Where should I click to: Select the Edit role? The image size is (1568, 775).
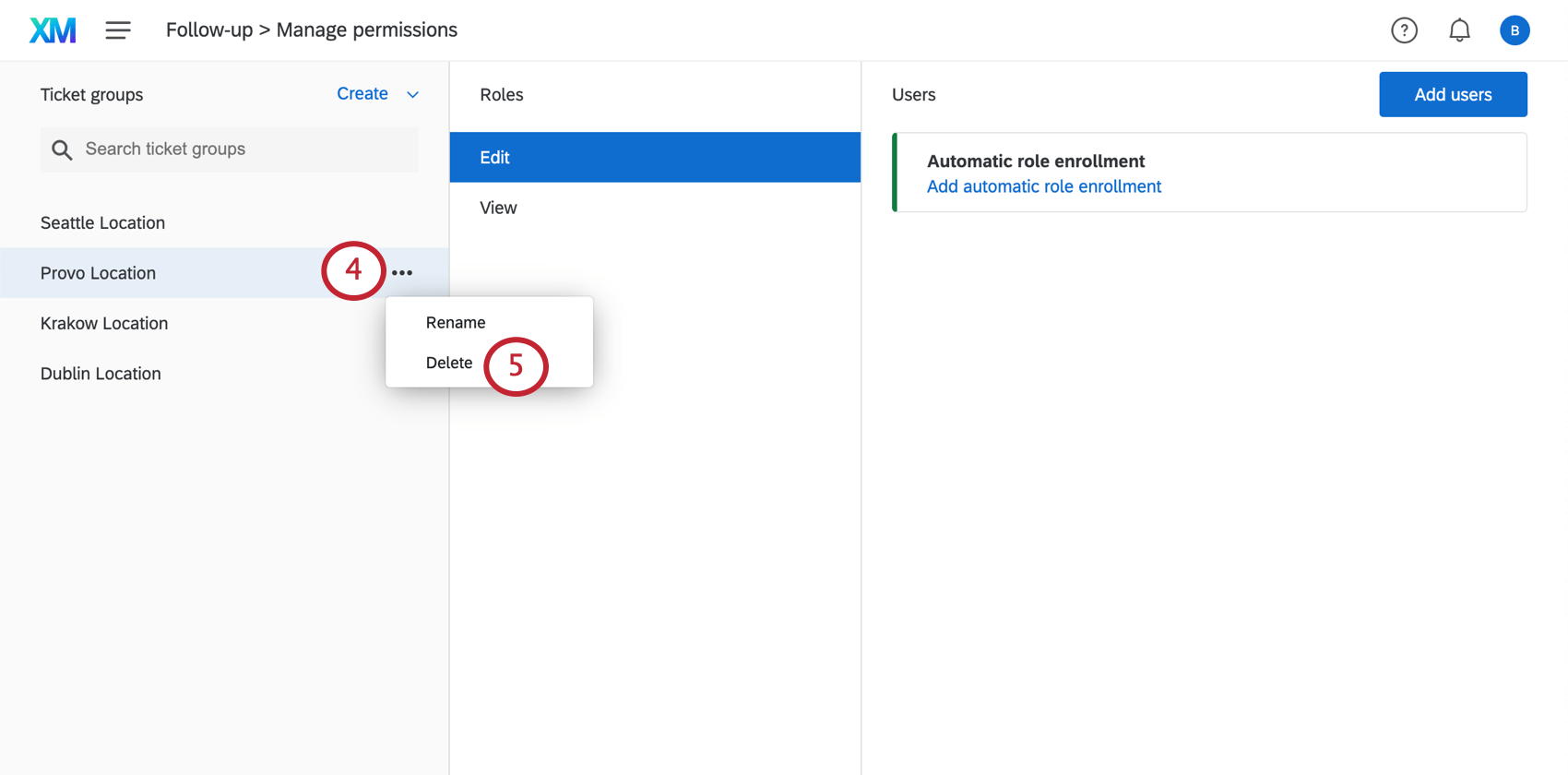tap(655, 158)
